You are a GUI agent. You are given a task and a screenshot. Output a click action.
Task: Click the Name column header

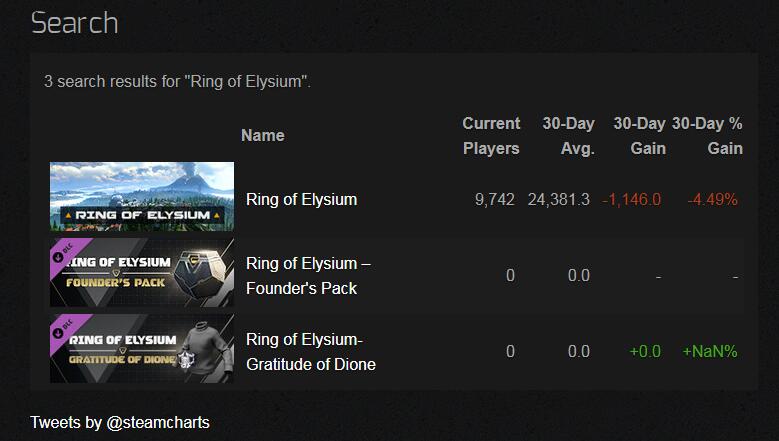point(263,135)
